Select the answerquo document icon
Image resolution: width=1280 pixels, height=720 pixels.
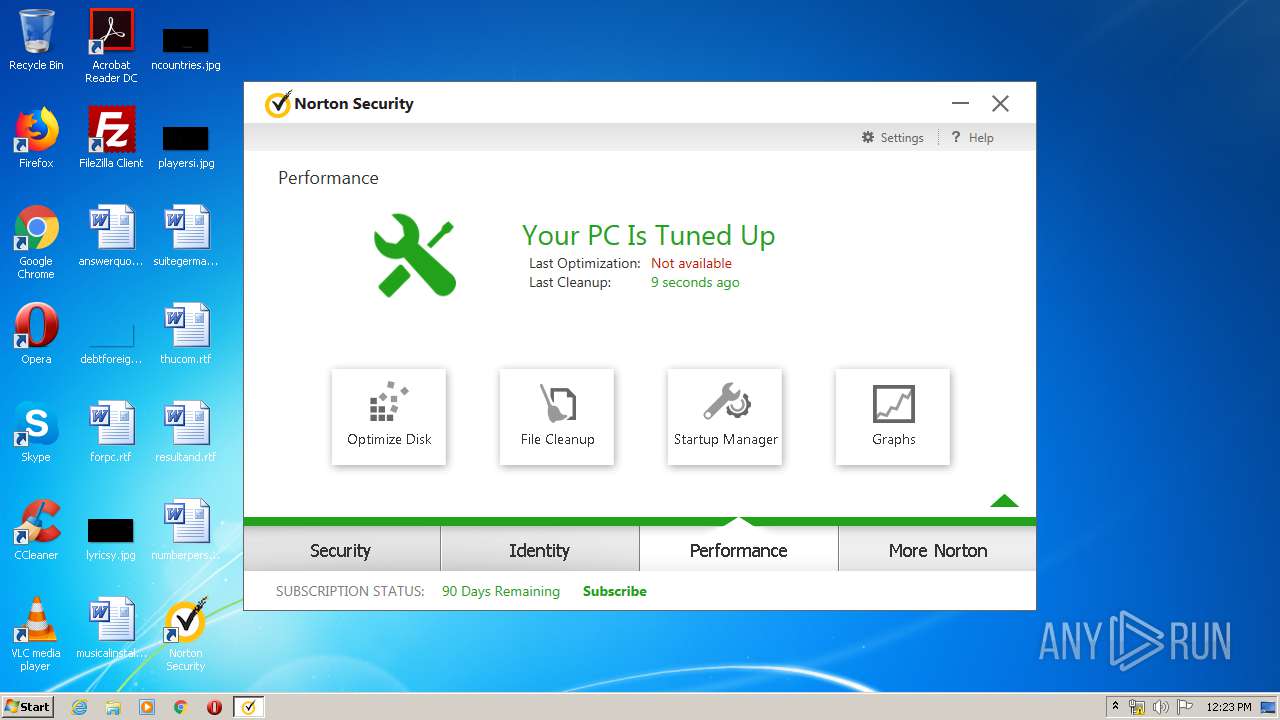click(111, 236)
